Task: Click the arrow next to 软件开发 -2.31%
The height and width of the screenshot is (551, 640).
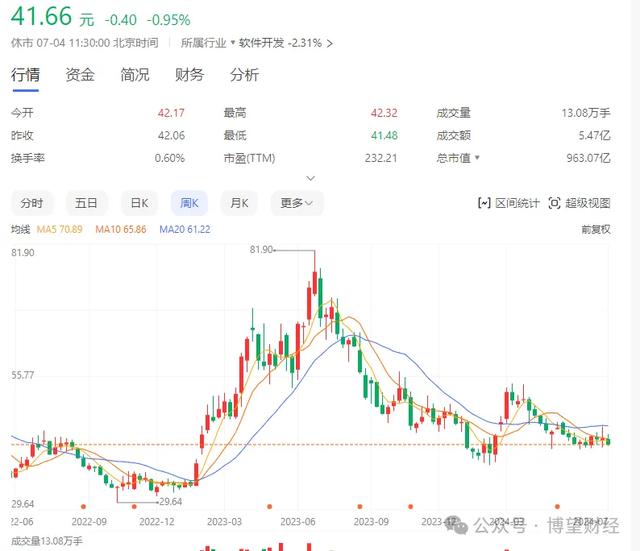Action: pyautogui.click(x=330, y=43)
